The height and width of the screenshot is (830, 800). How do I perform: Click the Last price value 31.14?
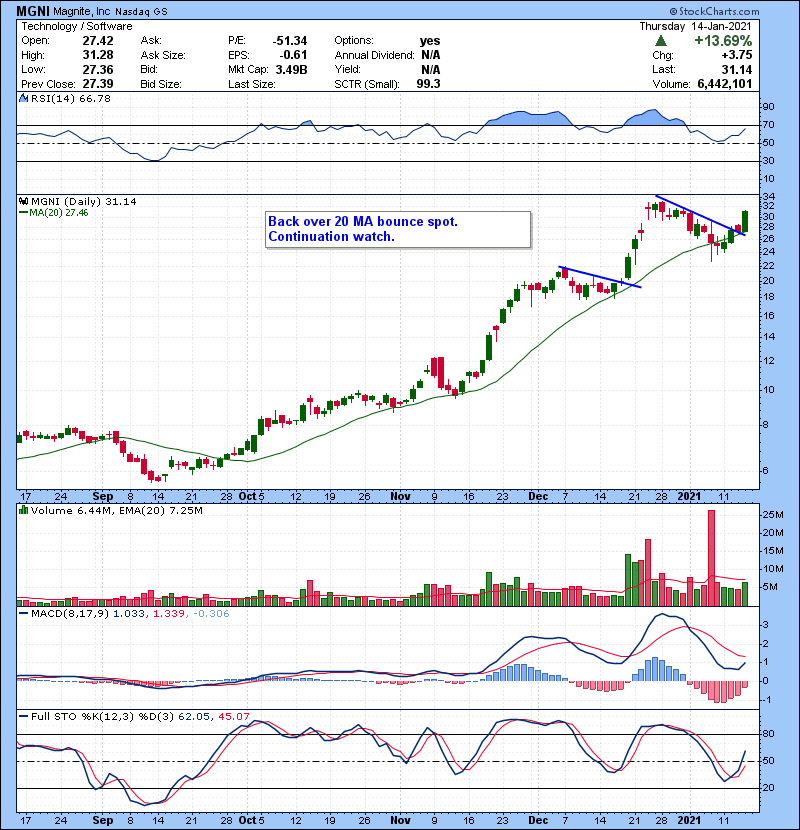[x=736, y=69]
